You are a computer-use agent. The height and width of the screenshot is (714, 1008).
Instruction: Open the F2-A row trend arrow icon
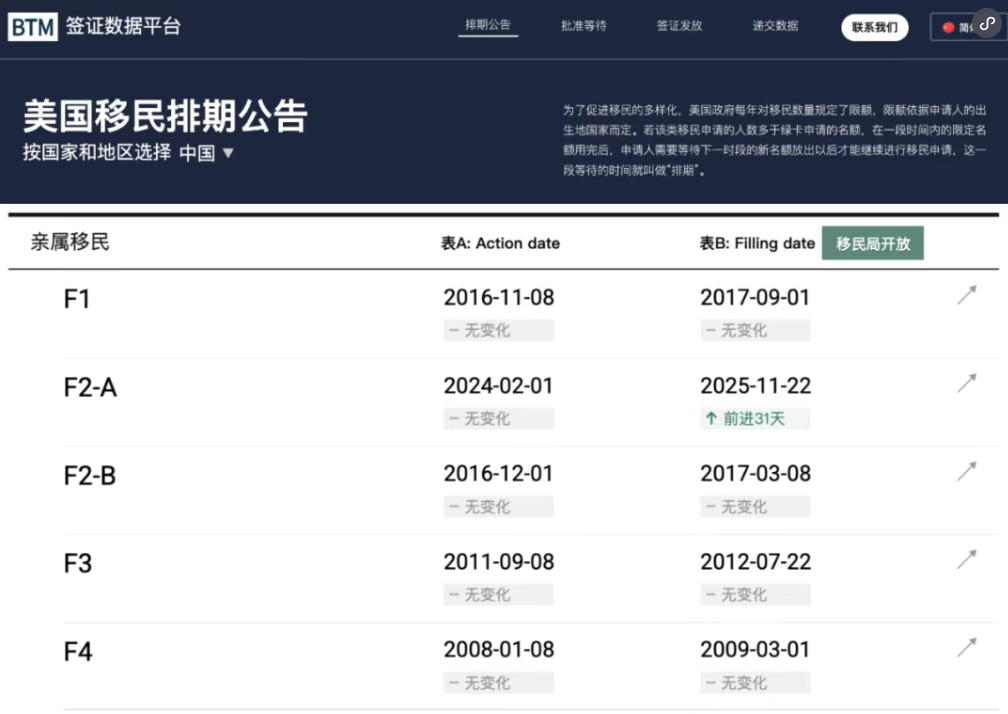(966, 384)
